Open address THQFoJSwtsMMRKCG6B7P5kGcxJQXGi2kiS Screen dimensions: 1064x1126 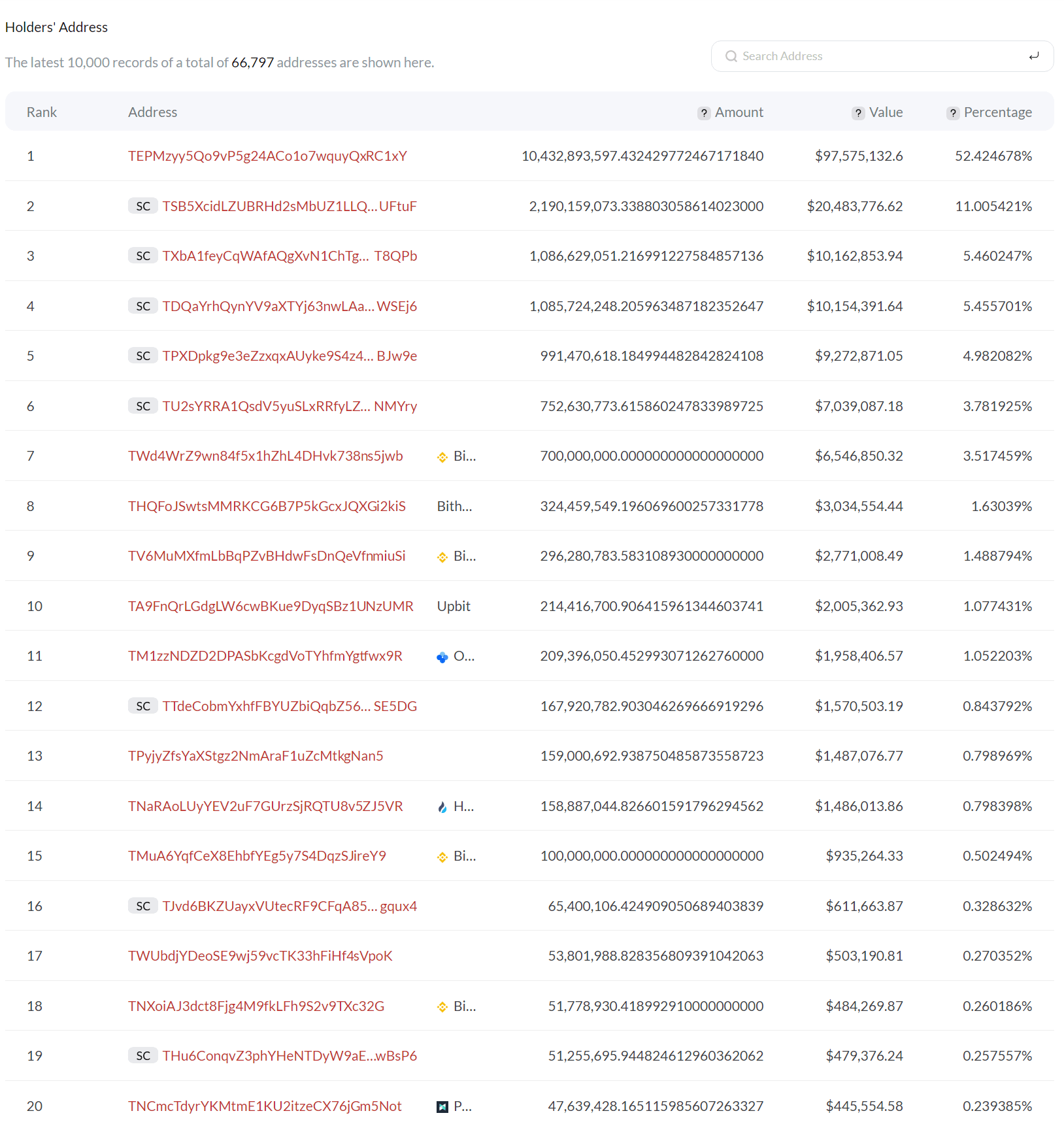267,506
